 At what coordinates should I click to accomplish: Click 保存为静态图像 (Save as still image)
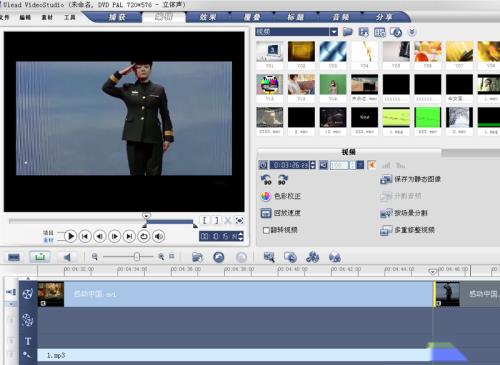pos(411,179)
